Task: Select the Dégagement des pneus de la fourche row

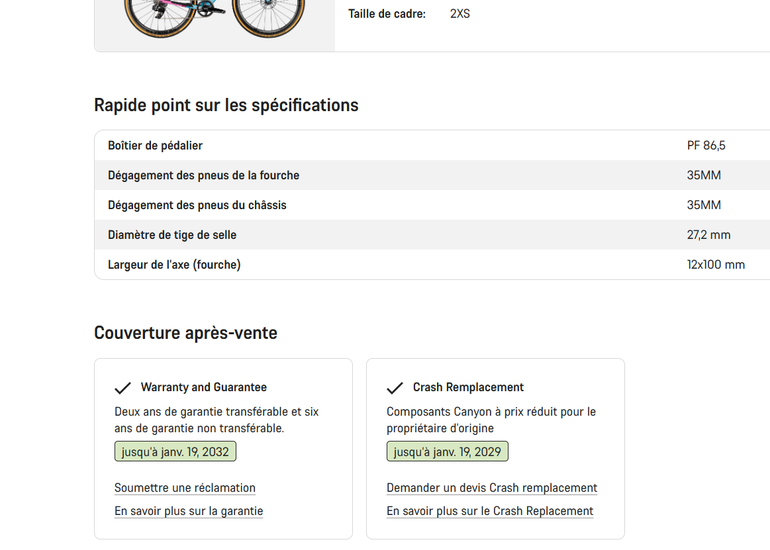Action: (x=432, y=175)
